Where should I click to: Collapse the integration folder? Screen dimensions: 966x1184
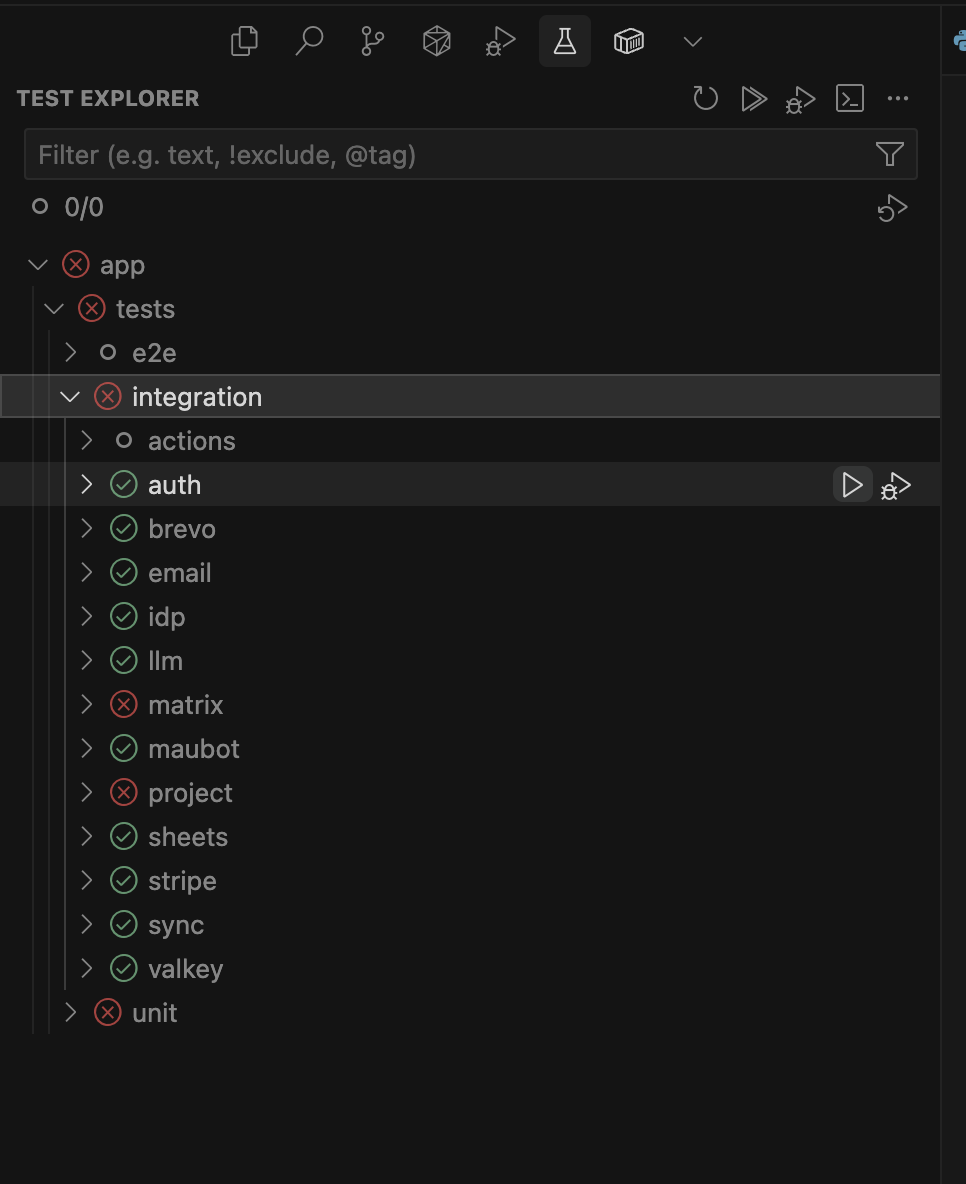coord(70,397)
